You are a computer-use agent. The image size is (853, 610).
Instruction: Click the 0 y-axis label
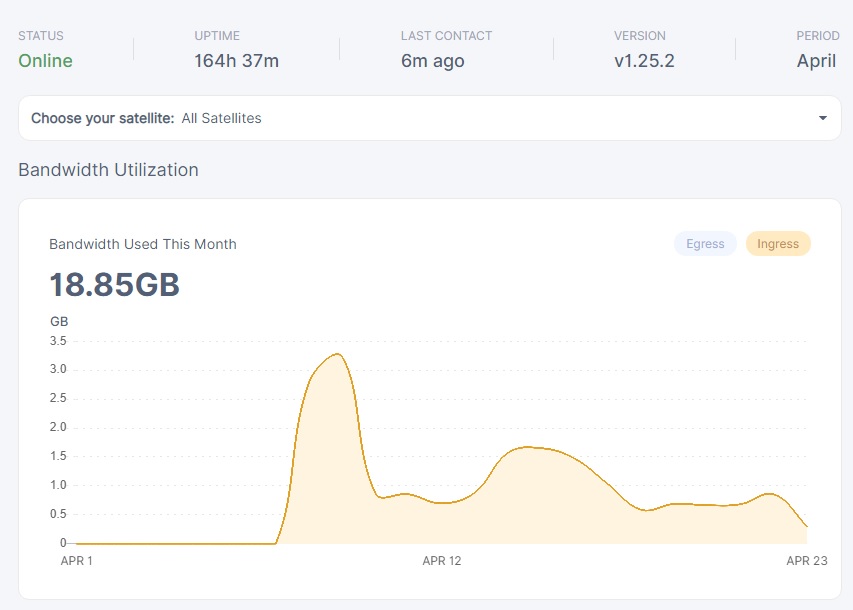[63, 543]
